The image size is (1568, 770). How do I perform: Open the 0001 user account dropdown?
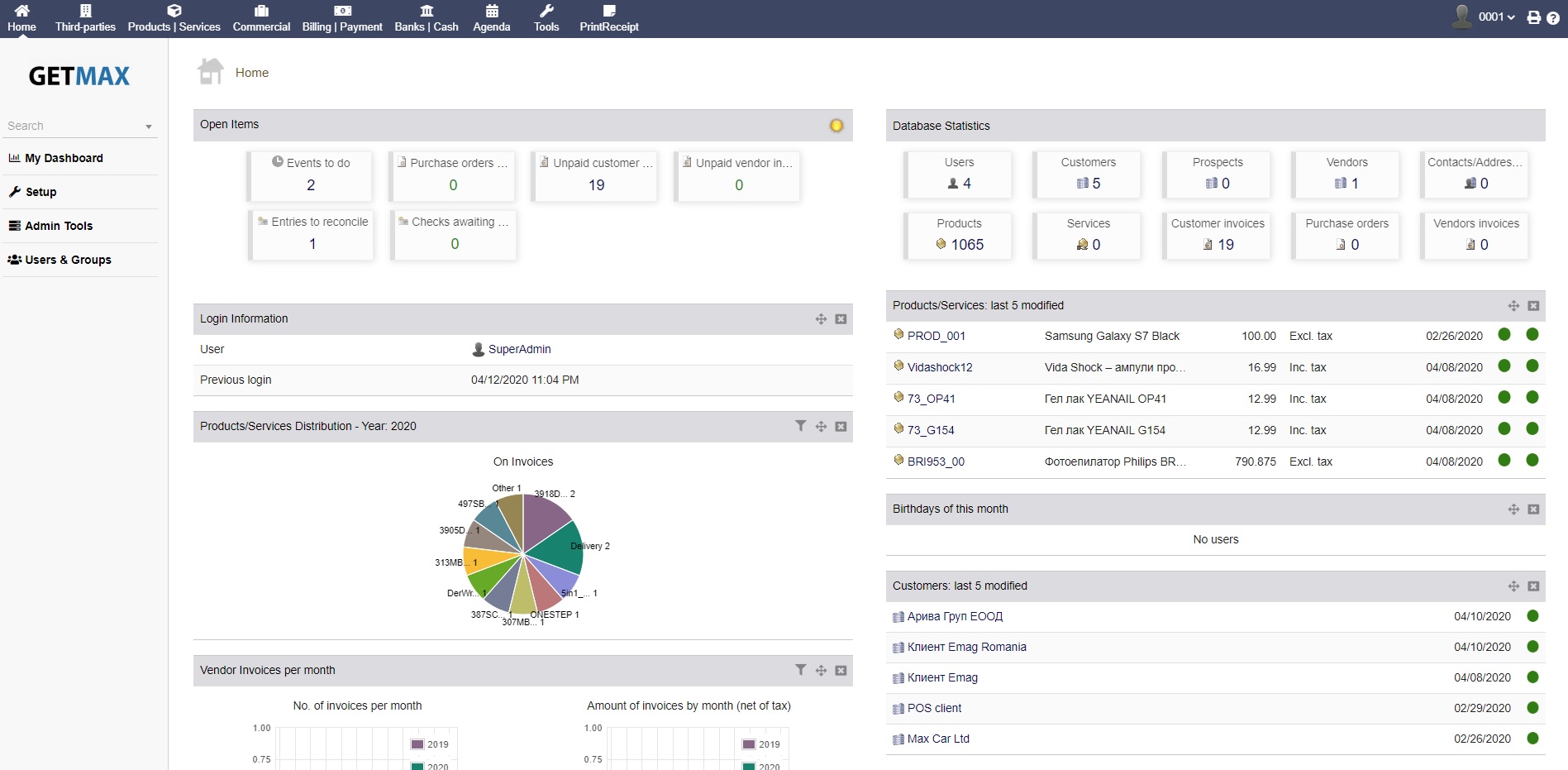(1495, 17)
